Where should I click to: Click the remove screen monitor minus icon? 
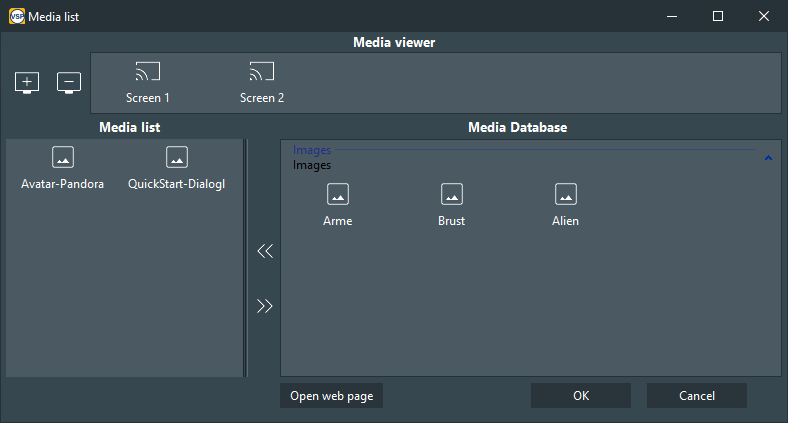coord(69,83)
